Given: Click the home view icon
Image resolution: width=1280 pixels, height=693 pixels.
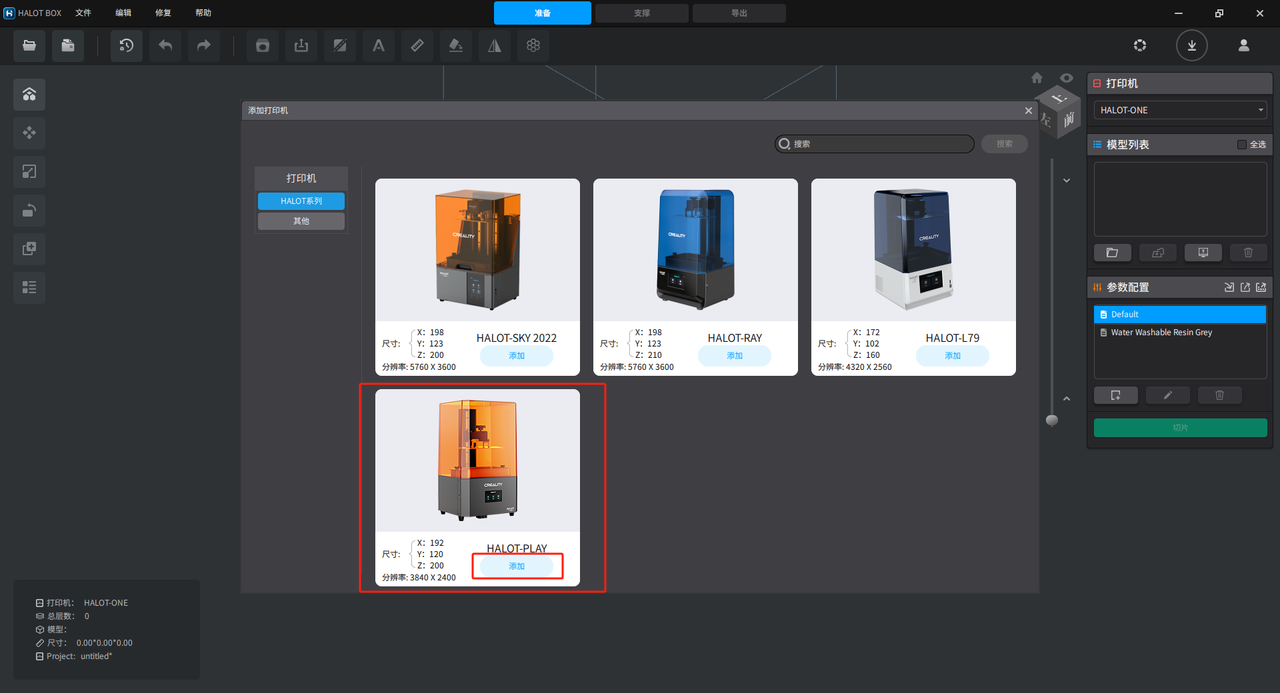Looking at the screenshot, I should (1037, 78).
